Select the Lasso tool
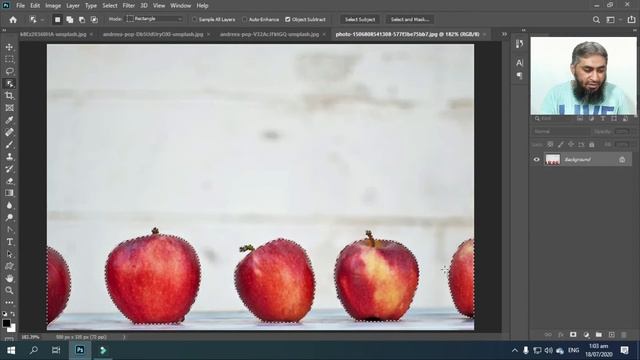This screenshot has width=640, height=360. pyautogui.click(x=9, y=71)
